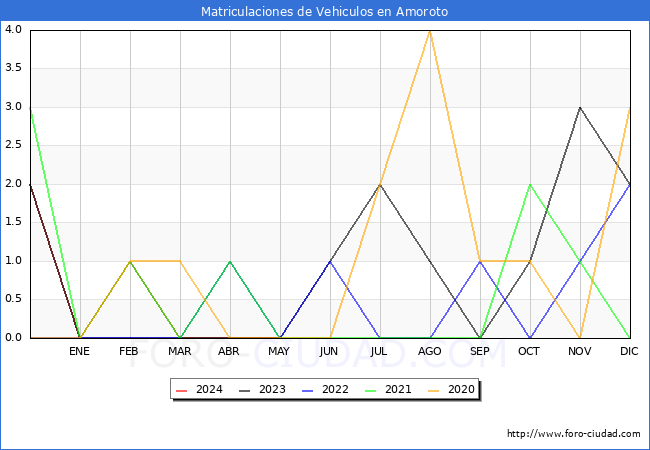Click the chart title 'Matriculaciones de Vehiculos en Amoroto'
The image size is (650, 450).
[x=324, y=12]
